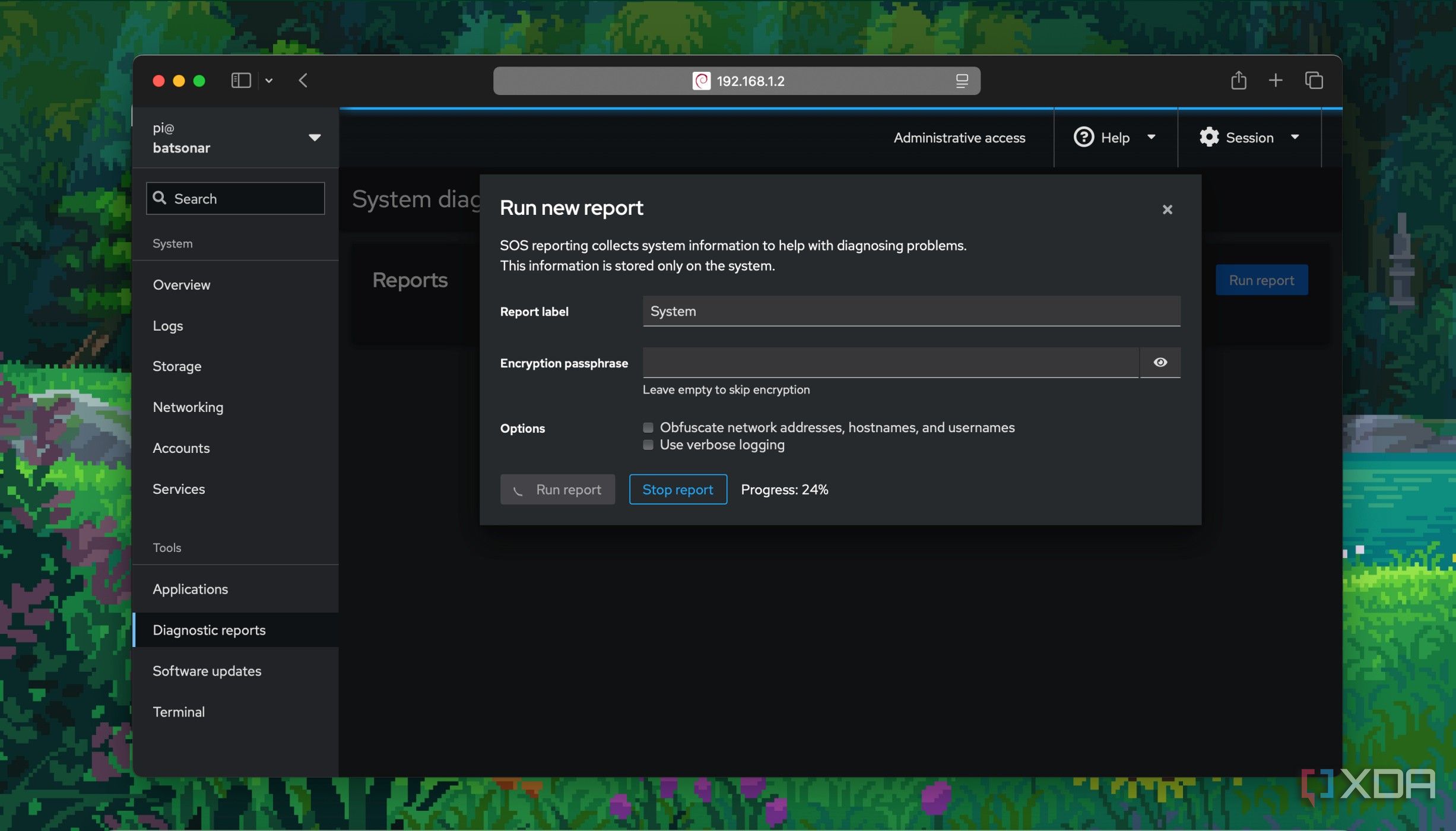This screenshot has height=831, width=1456.
Task: Click the reader view icon in address bar
Action: 962,81
